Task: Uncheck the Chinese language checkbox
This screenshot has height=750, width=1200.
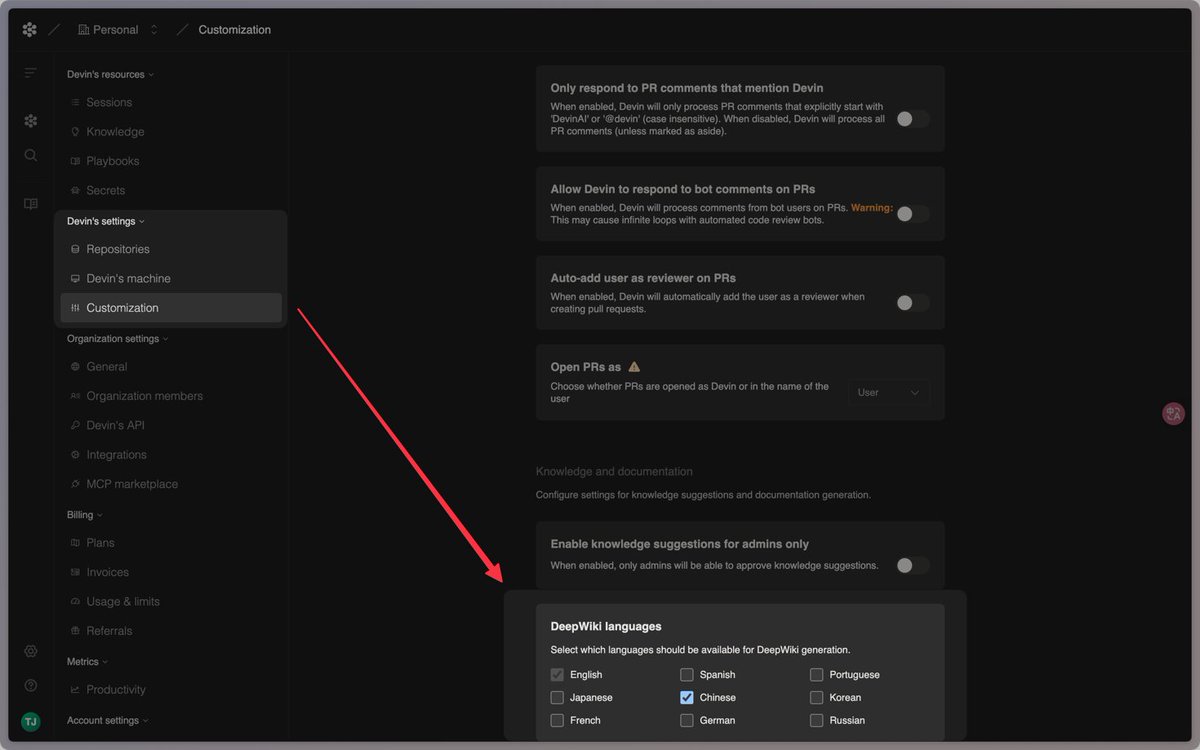Action: pyautogui.click(x=687, y=698)
